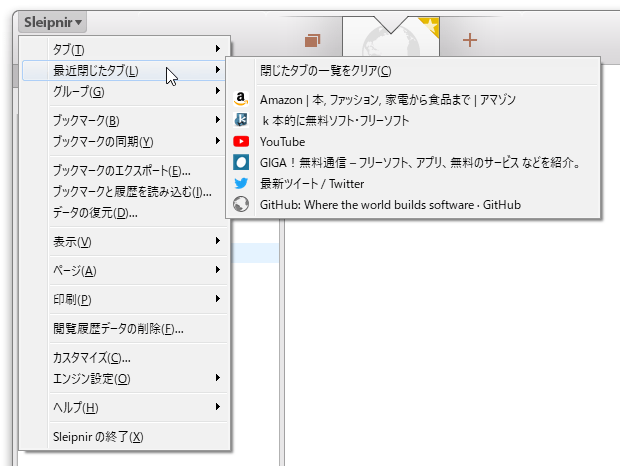Choose カスタマイズ(C)...
Viewport: 620px width, 466px height.
coord(125,357)
